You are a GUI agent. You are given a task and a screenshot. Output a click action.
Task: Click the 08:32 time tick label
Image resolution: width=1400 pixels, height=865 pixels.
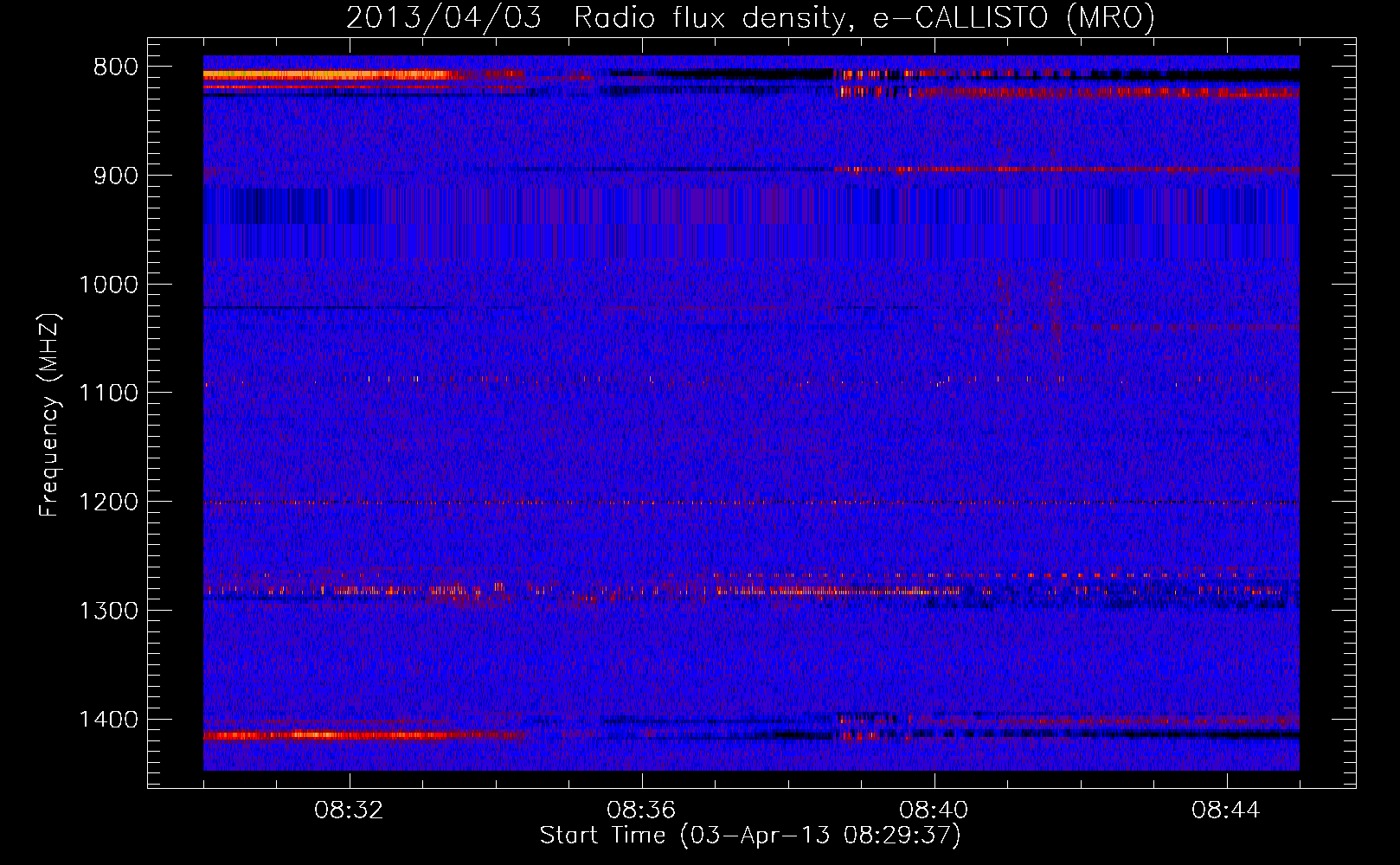pyautogui.click(x=350, y=811)
